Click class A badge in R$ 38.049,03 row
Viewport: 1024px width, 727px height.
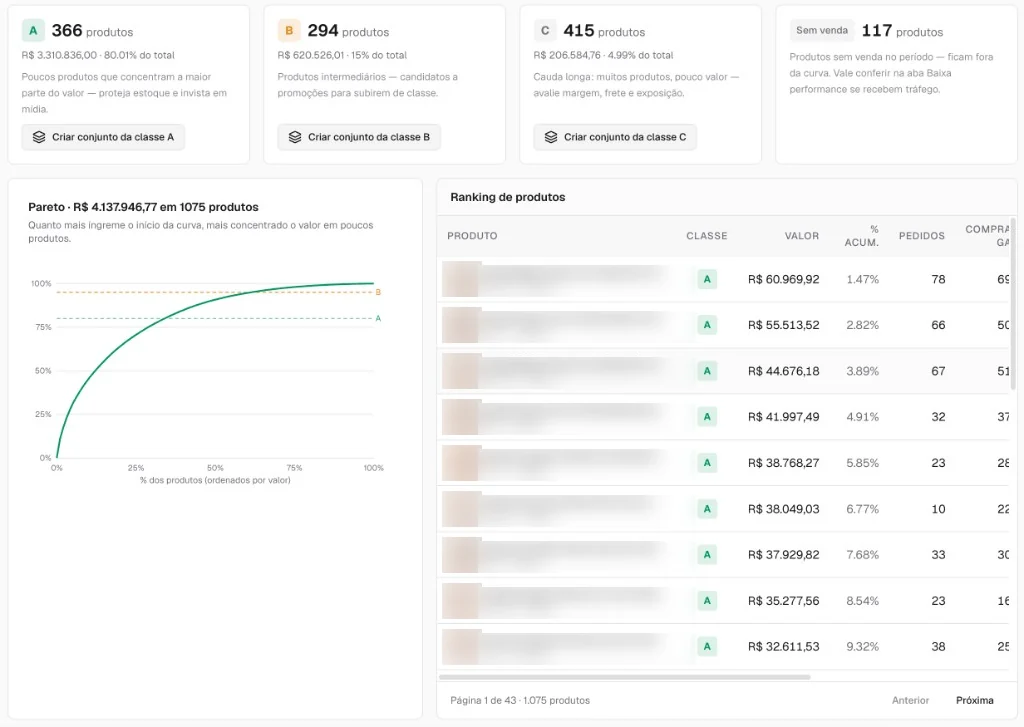coord(707,509)
